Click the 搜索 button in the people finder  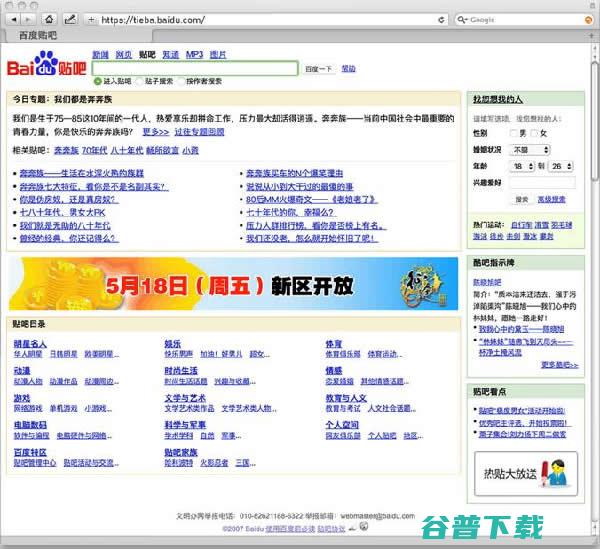522,199
